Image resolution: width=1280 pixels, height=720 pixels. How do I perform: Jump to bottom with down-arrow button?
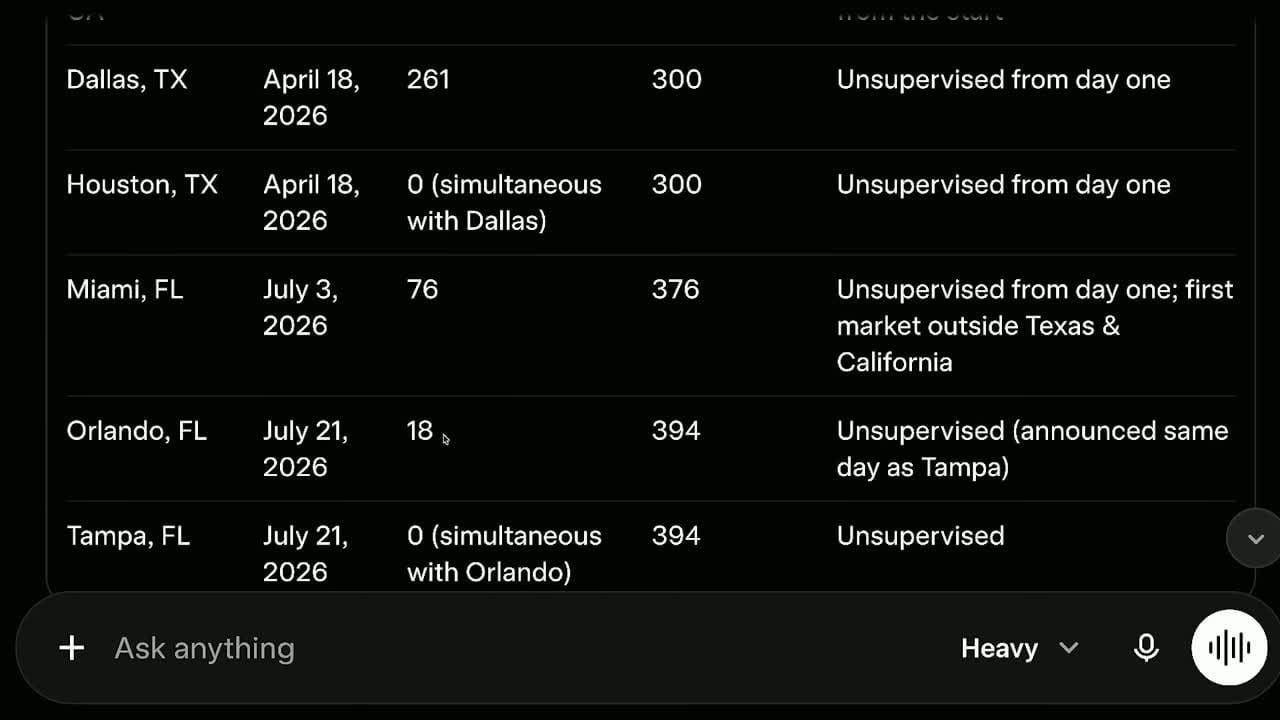pyautogui.click(x=1255, y=539)
